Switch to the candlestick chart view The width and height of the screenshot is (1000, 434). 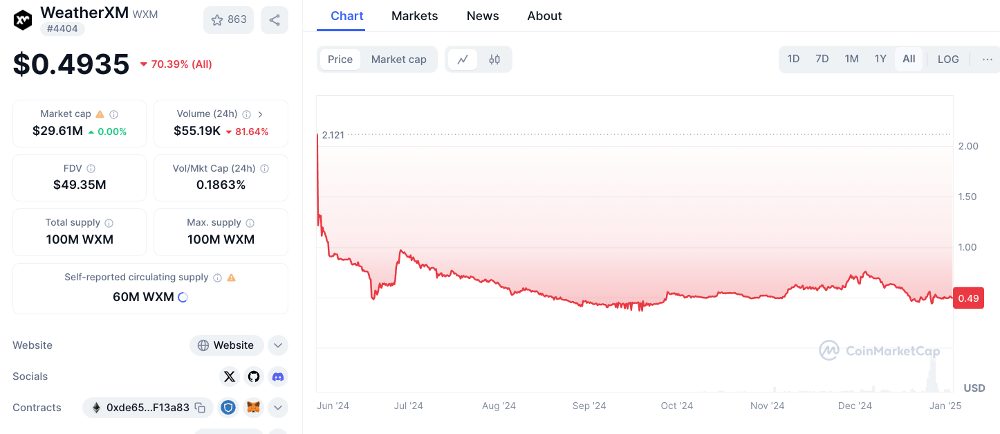pos(494,59)
